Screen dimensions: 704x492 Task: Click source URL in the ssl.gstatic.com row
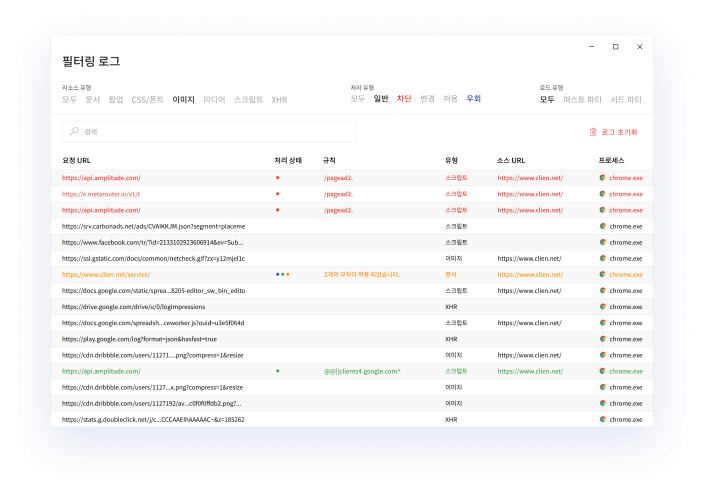coord(529,259)
